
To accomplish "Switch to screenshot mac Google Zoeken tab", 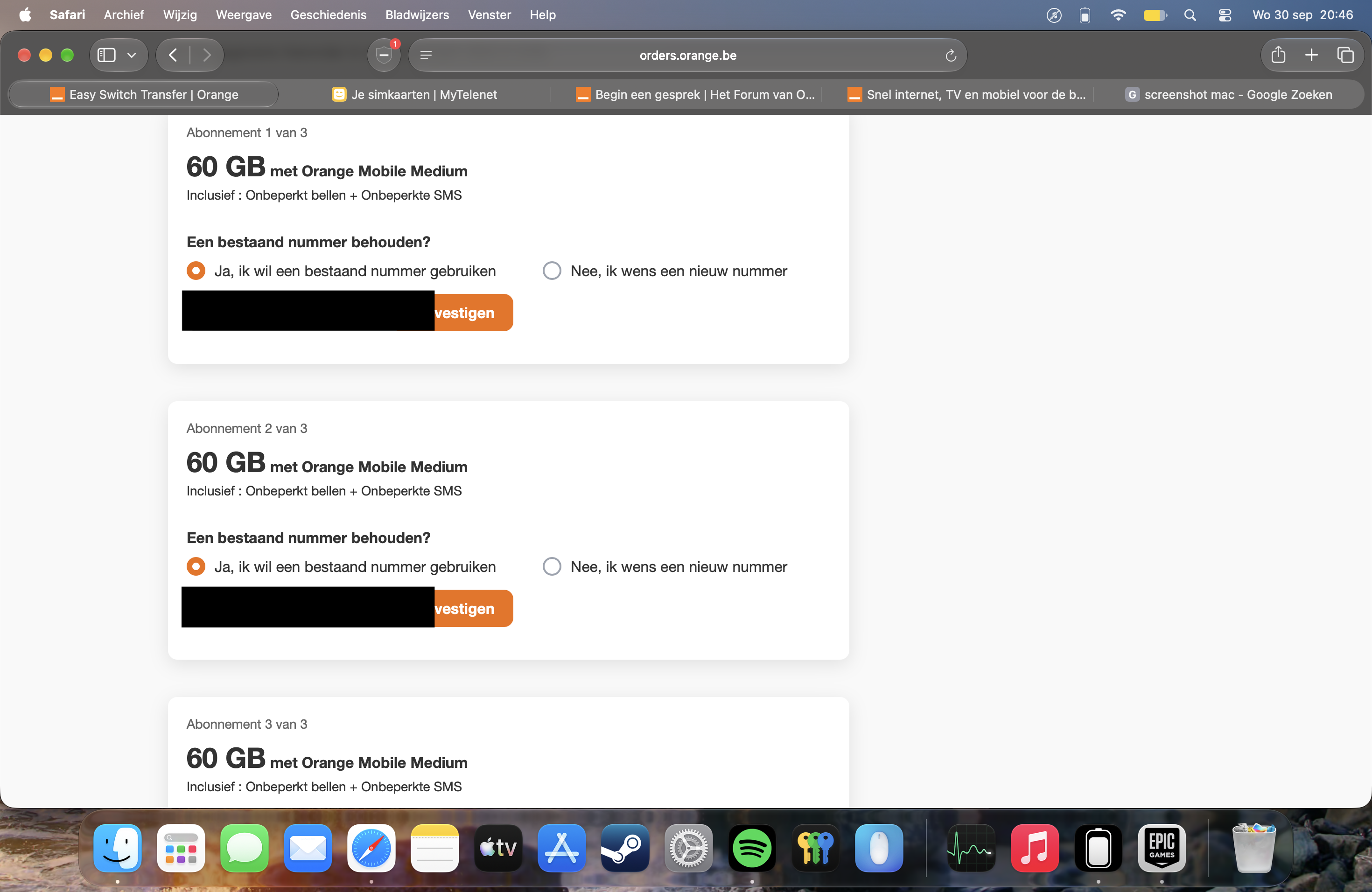I will click(x=1228, y=95).
